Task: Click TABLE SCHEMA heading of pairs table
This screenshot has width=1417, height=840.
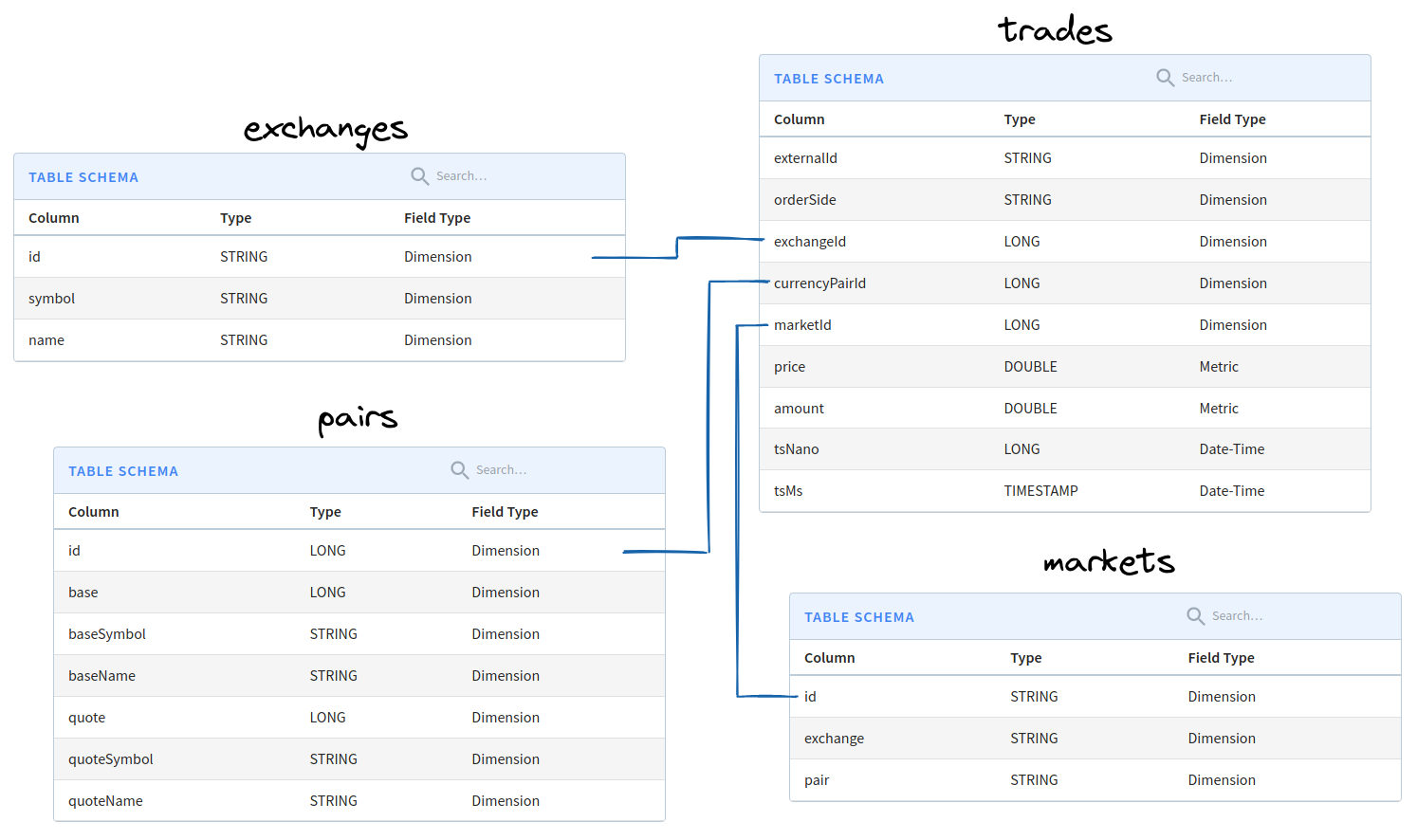Action: click(123, 471)
